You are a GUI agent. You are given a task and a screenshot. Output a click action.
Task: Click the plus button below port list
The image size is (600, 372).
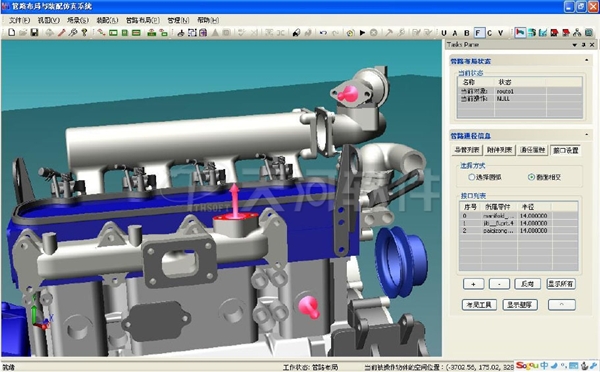pyautogui.click(x=474, y=284)
